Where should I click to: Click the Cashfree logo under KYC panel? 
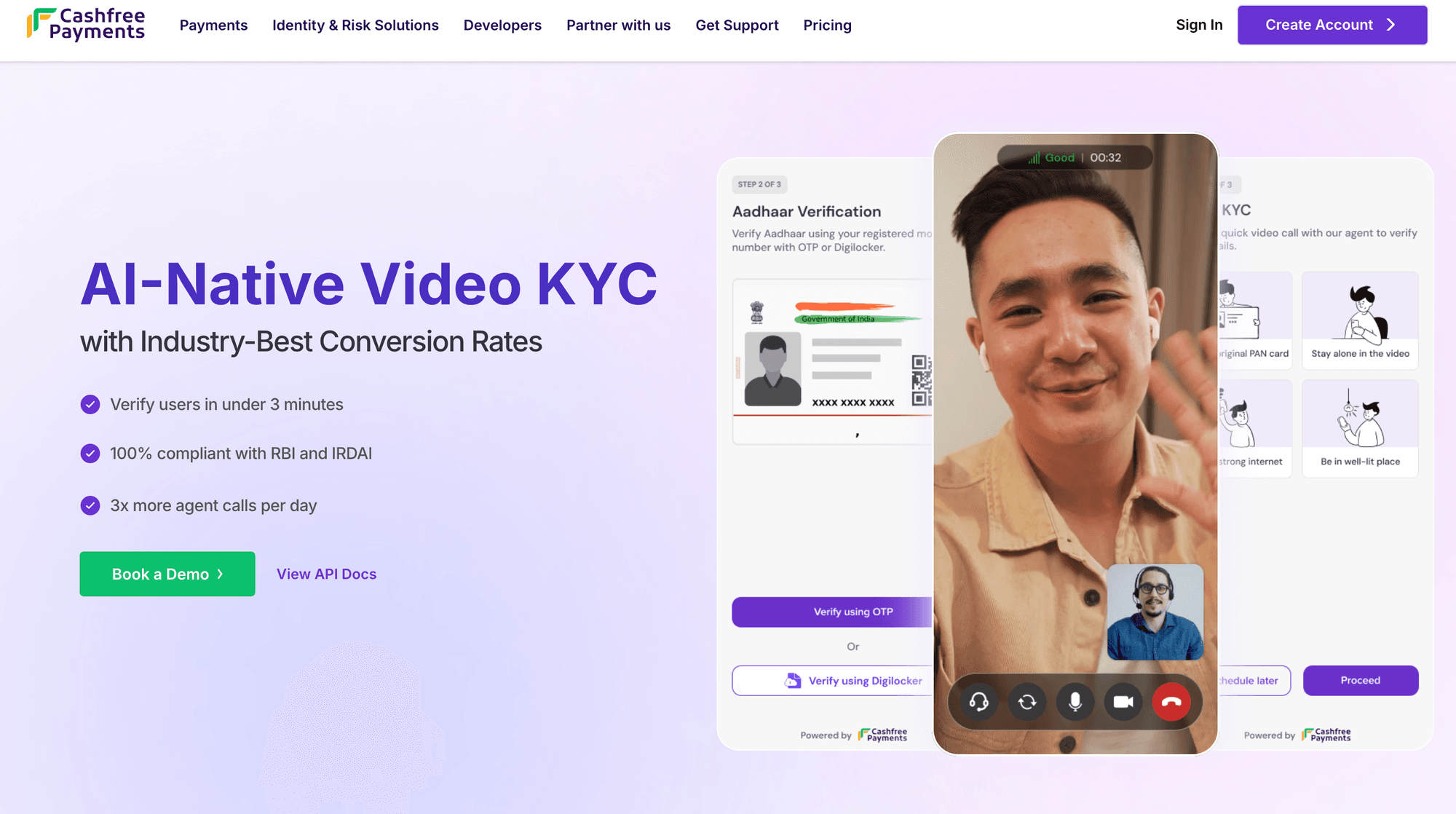(x=1326, y=735)
